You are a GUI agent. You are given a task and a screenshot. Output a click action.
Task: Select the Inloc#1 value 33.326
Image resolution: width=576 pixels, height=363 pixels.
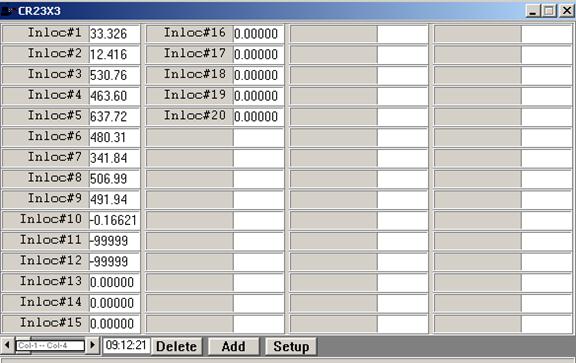(x=115, y=33)
